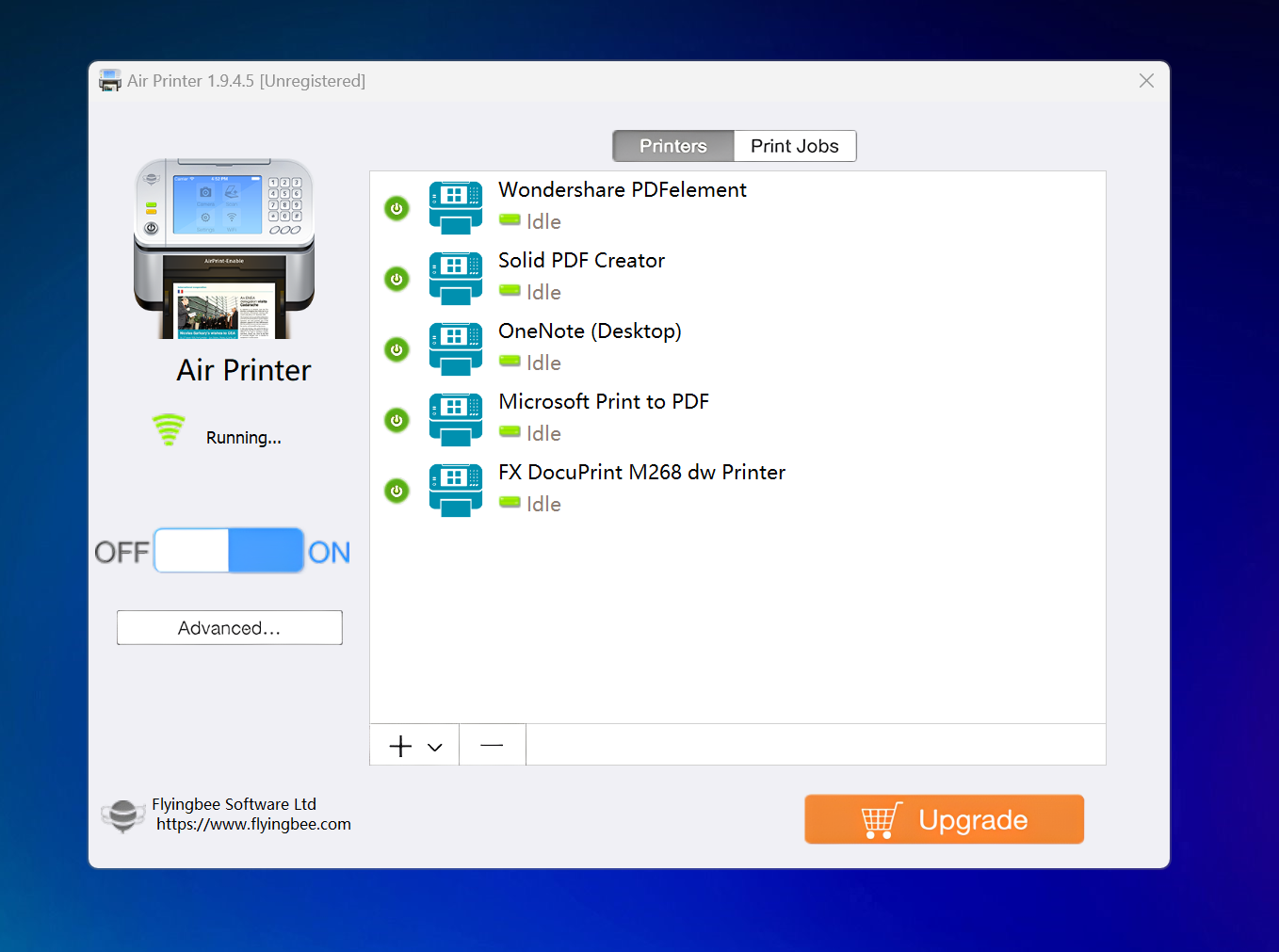Click the green status indicator of Wondershare PDFelement
This screenshot has width=1279, height=952.
pos(510,219)
